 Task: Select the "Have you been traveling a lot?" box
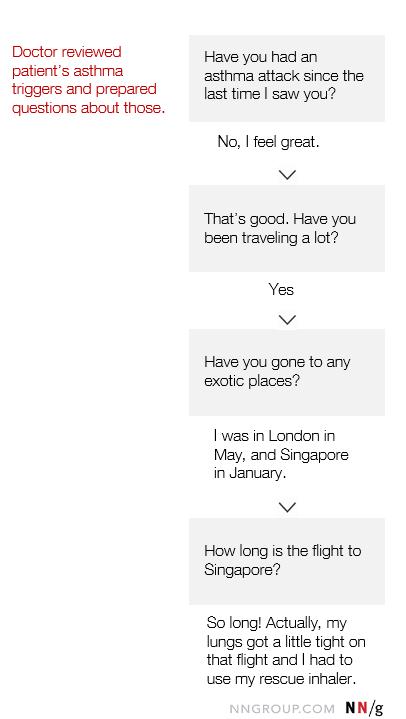coord(287,228)
